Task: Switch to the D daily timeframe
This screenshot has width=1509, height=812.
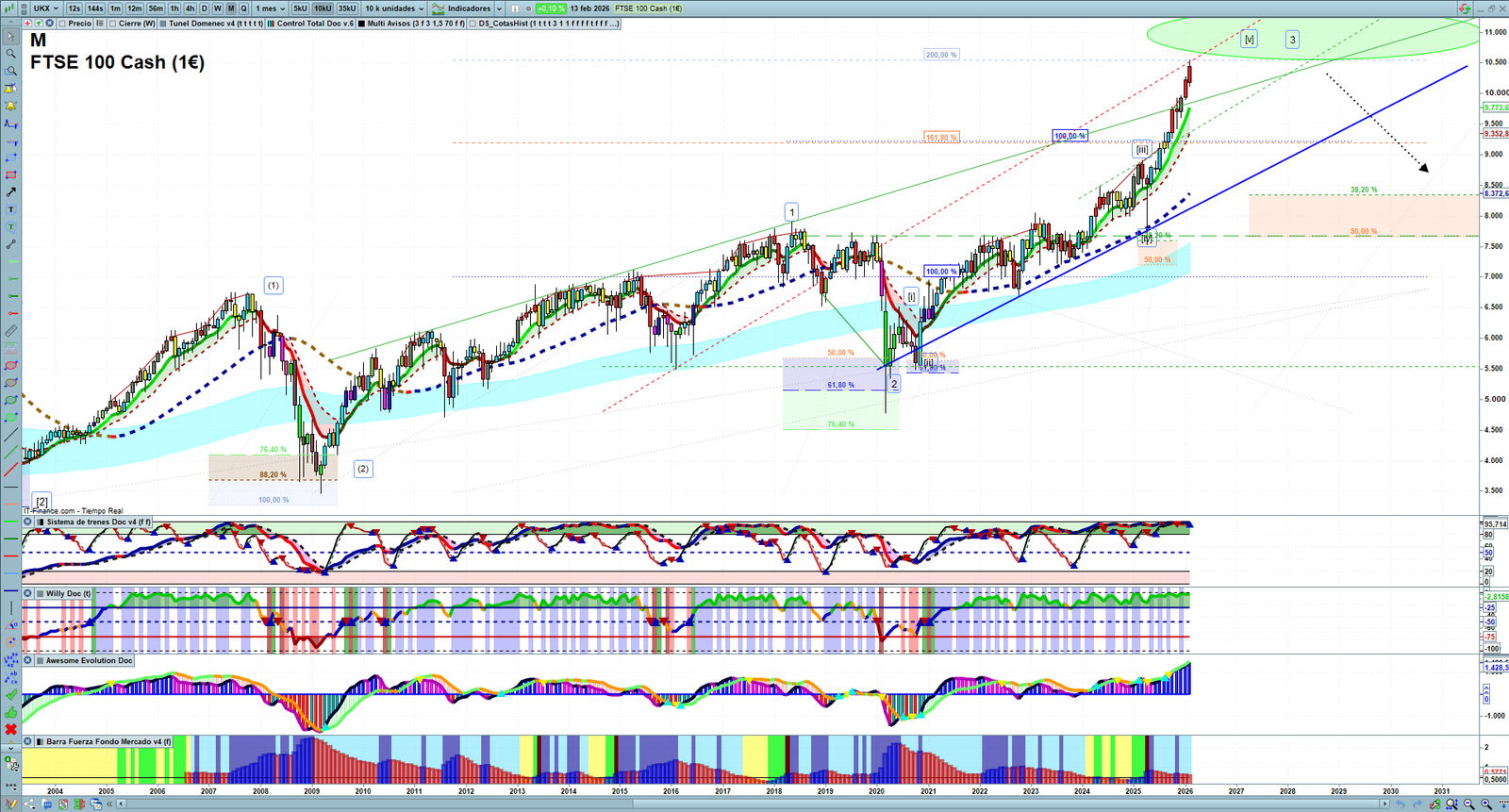Action: 204,8
